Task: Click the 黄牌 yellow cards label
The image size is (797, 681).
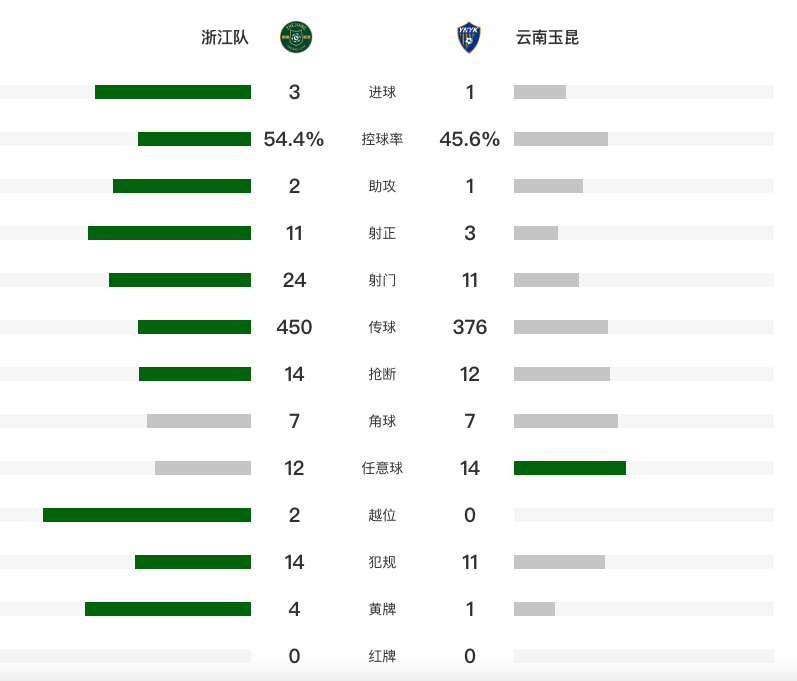Action: [382, 609]
